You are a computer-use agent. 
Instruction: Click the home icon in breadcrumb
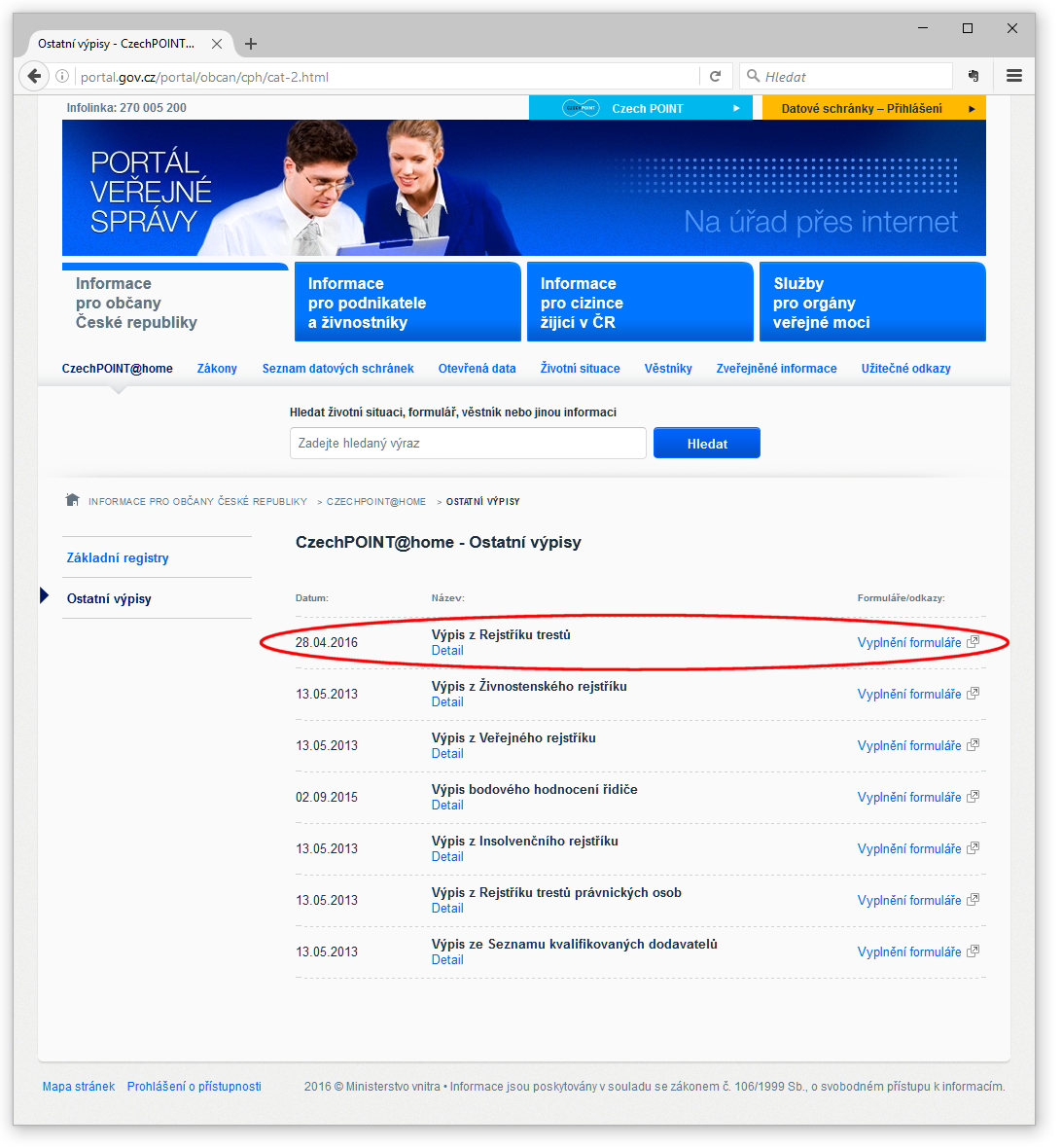click(x=73, y=500)
